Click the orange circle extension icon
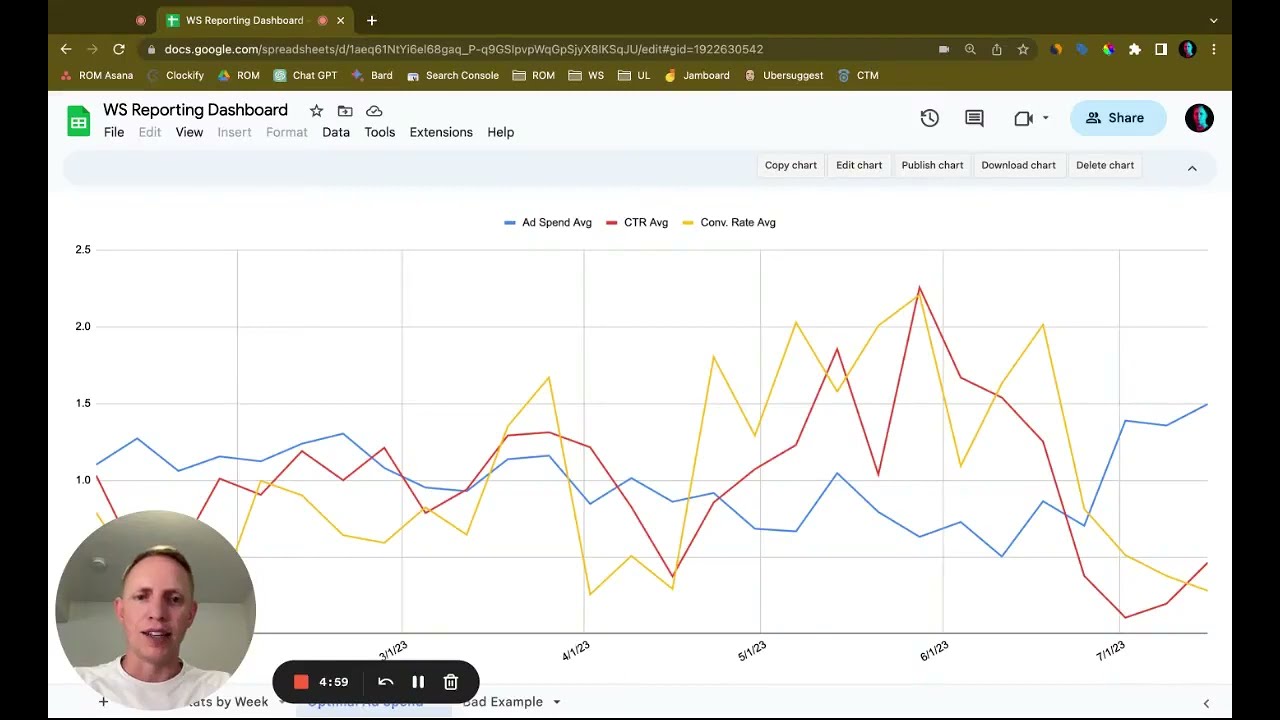The image size is (1280, 720). [x=1056, y=49]
